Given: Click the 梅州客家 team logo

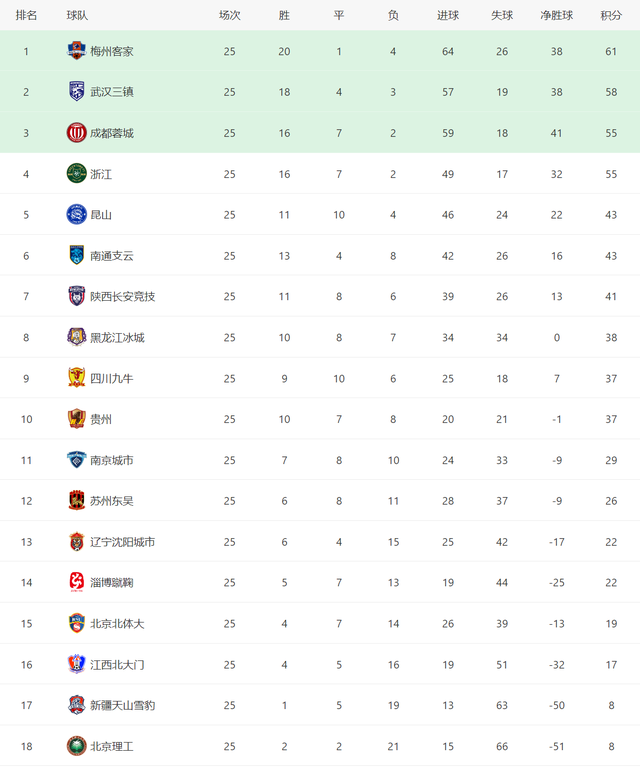Looking at the screenshot, I should pos(76,51).
